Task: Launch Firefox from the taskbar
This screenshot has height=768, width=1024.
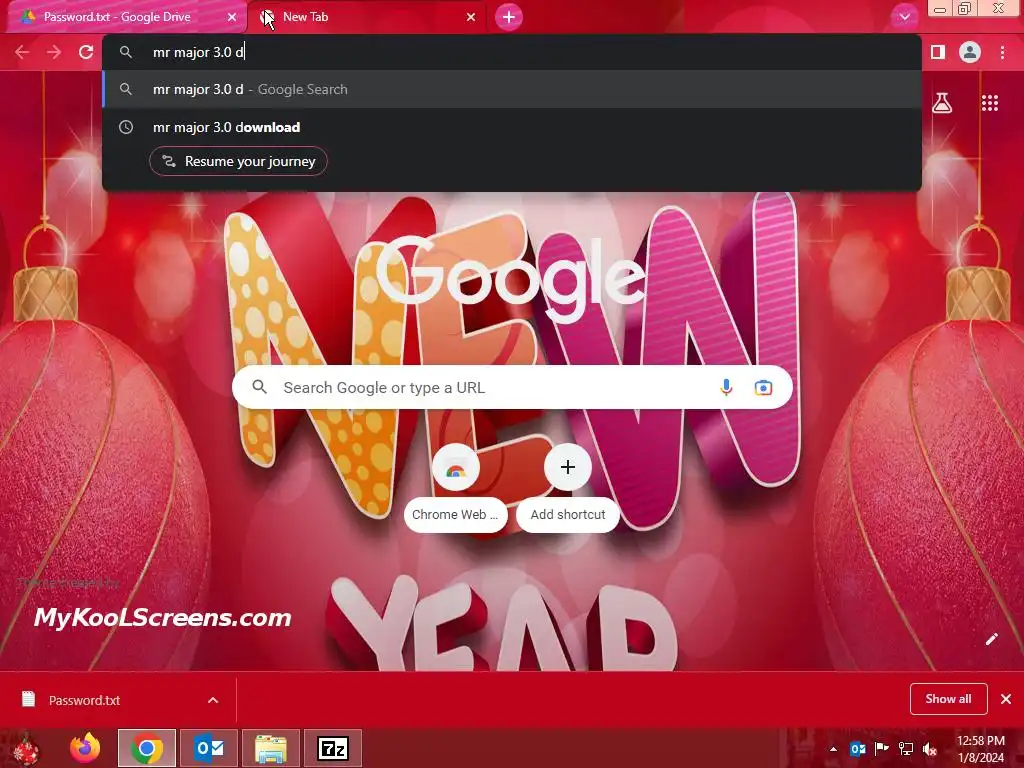Action: coord(85,748)
